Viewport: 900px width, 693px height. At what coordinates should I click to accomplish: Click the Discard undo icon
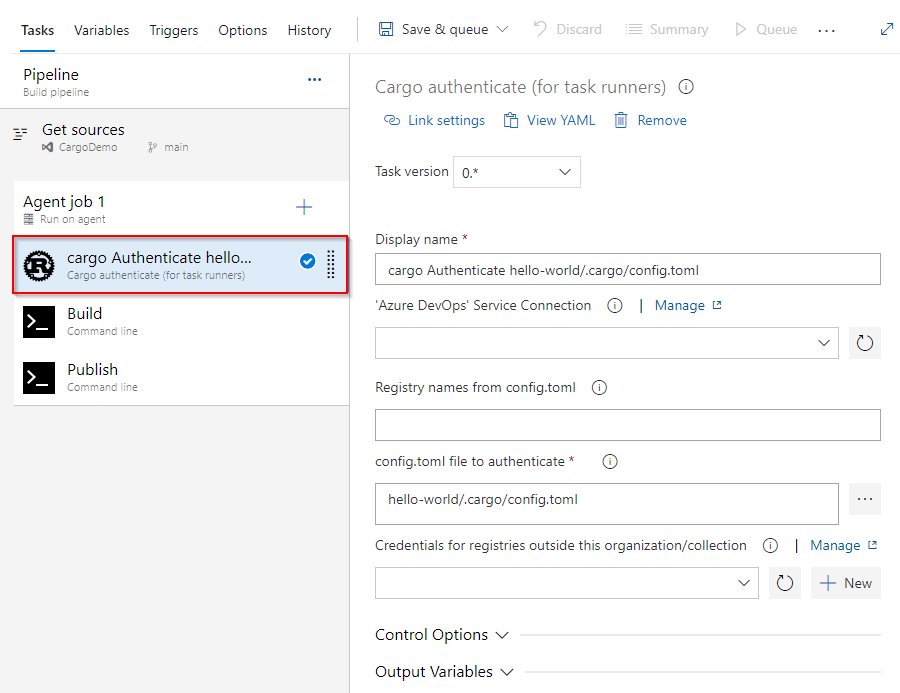(538, 29)
